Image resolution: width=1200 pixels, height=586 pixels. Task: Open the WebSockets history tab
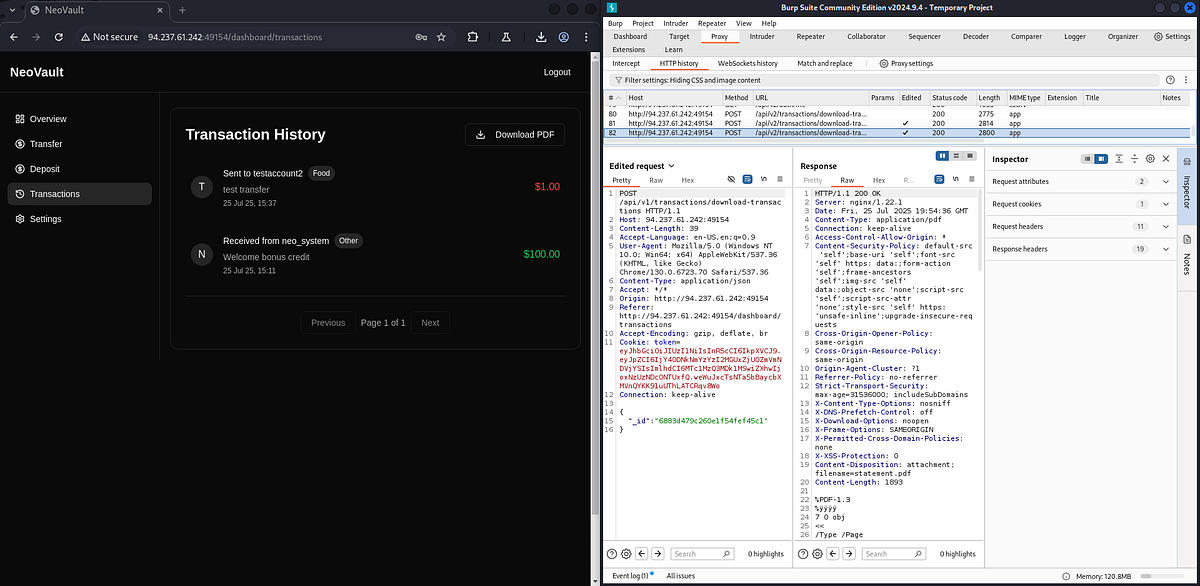coord(748,63)
